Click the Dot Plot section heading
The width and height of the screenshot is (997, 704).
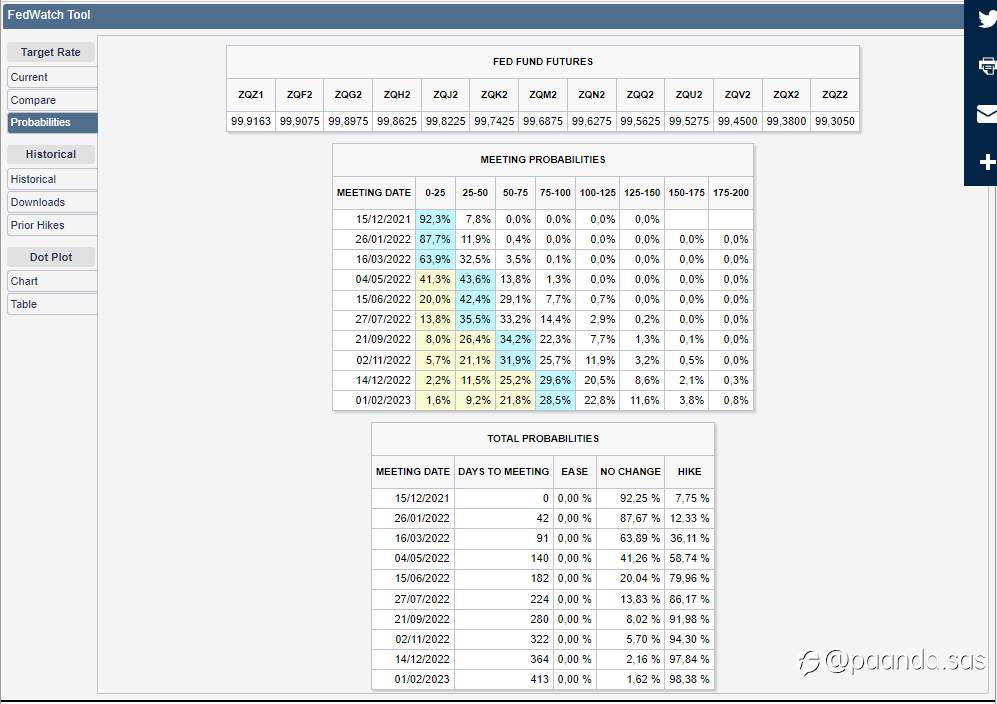tap(51, 257)
